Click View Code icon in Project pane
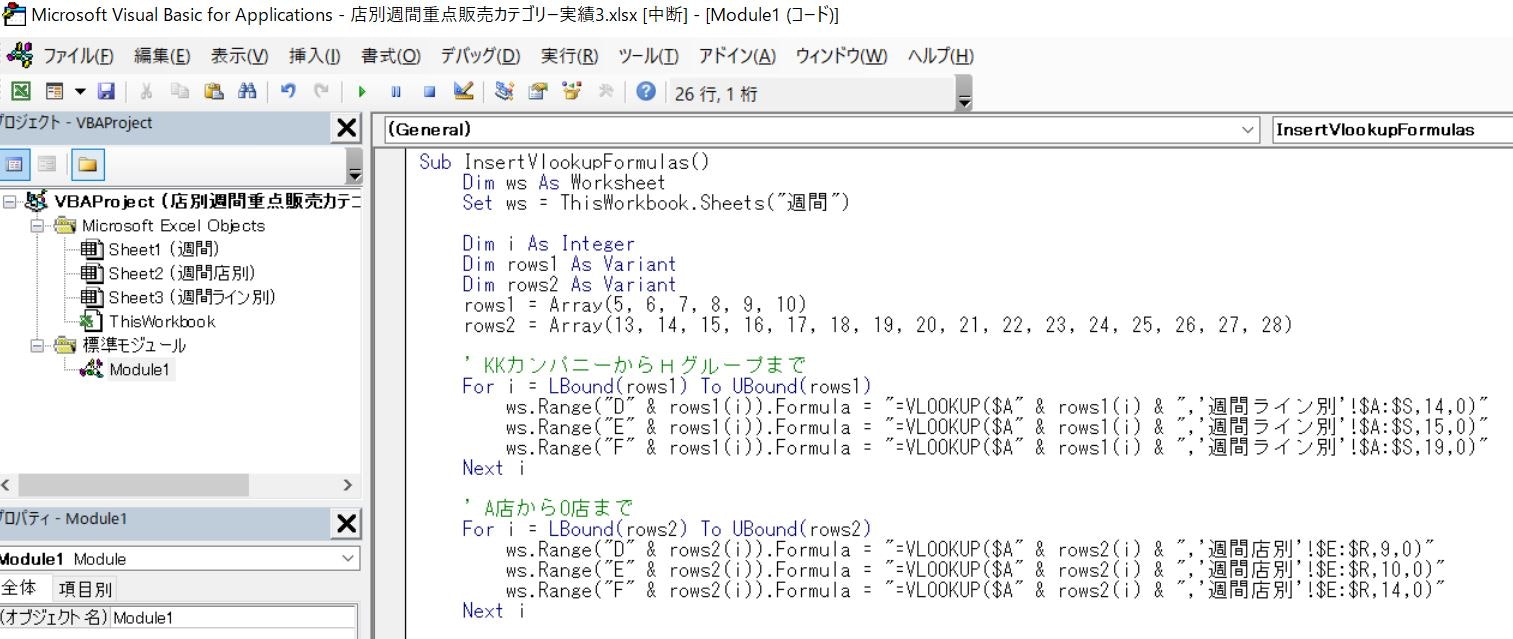 tap(15, 164)
